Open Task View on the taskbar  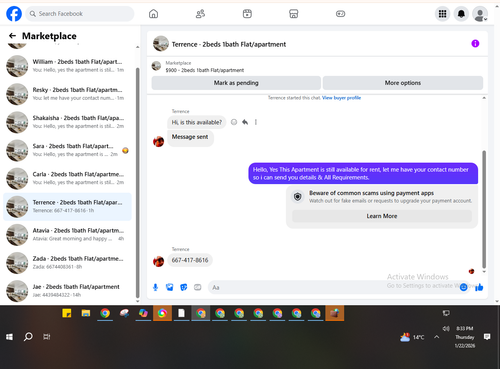47,337
